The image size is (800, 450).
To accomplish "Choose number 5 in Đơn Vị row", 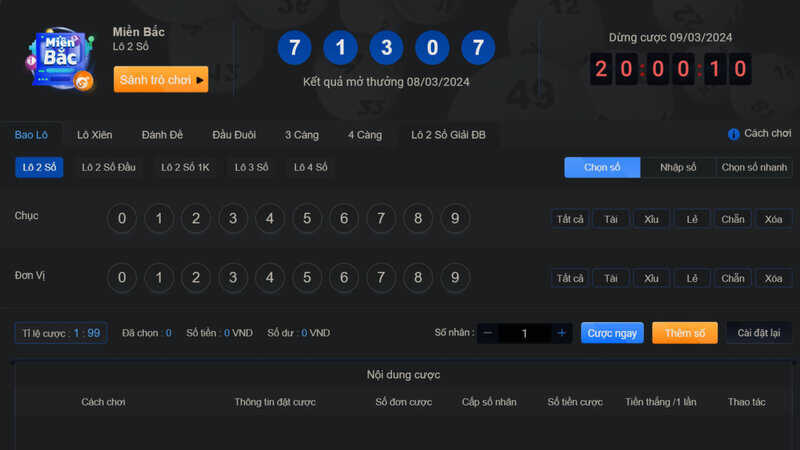I will 307,278.
